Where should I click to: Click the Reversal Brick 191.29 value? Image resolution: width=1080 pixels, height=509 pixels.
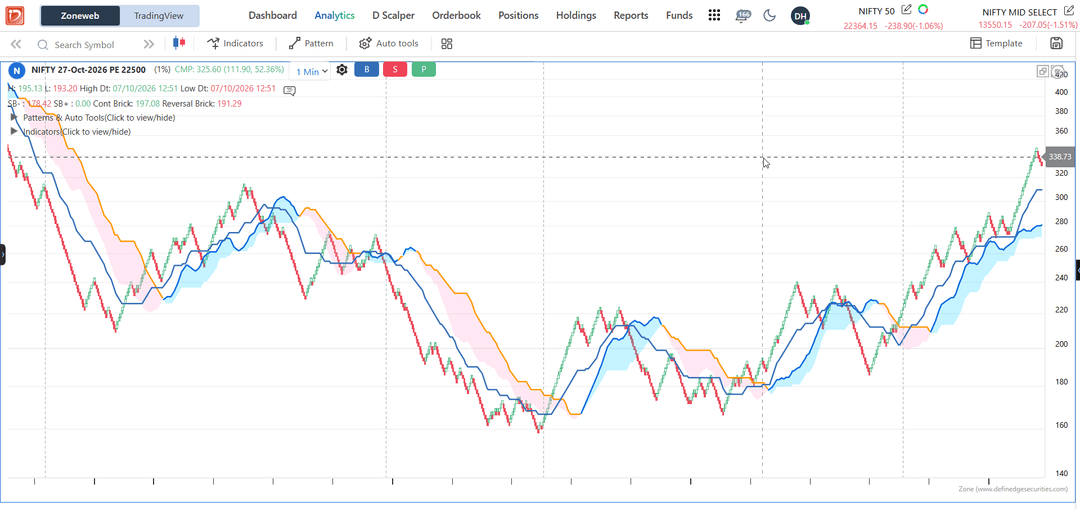click(x=229, y=103)
